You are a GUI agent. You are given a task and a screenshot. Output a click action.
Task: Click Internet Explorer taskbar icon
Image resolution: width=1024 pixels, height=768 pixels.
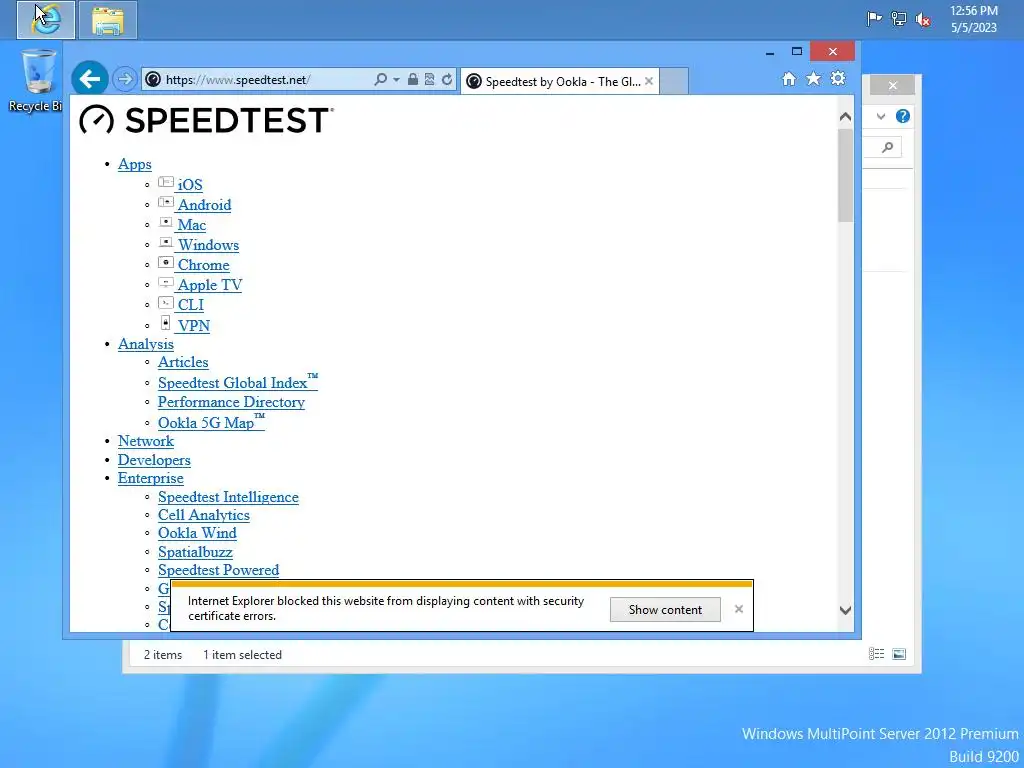point(46,20)
